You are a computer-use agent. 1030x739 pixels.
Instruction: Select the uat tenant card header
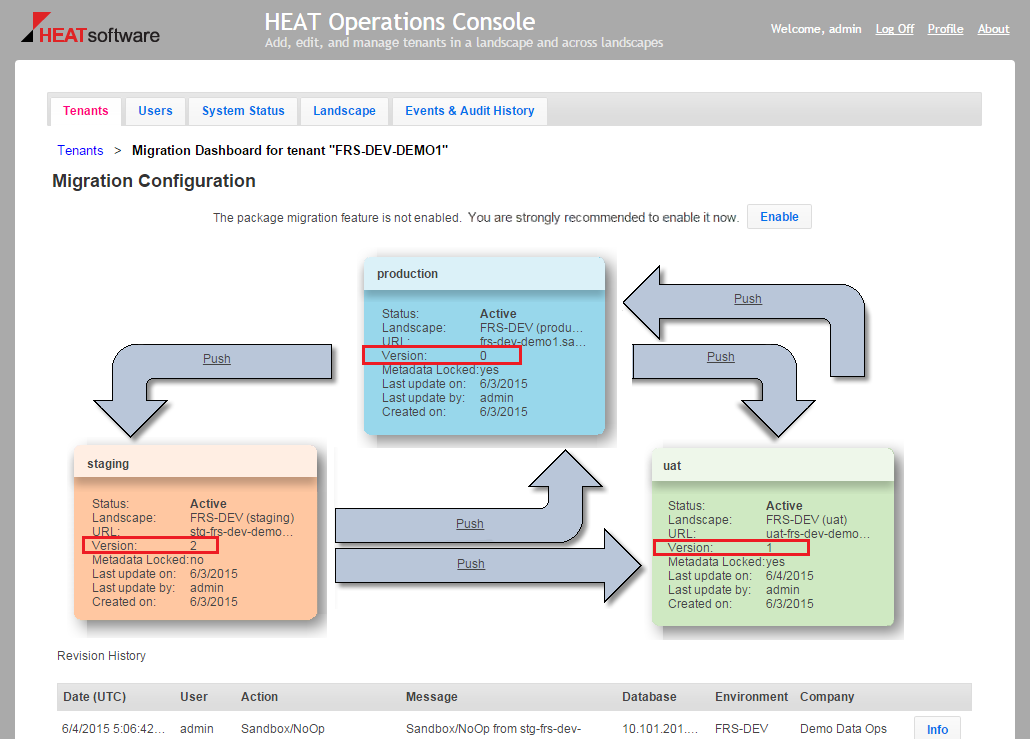point(772,466)
